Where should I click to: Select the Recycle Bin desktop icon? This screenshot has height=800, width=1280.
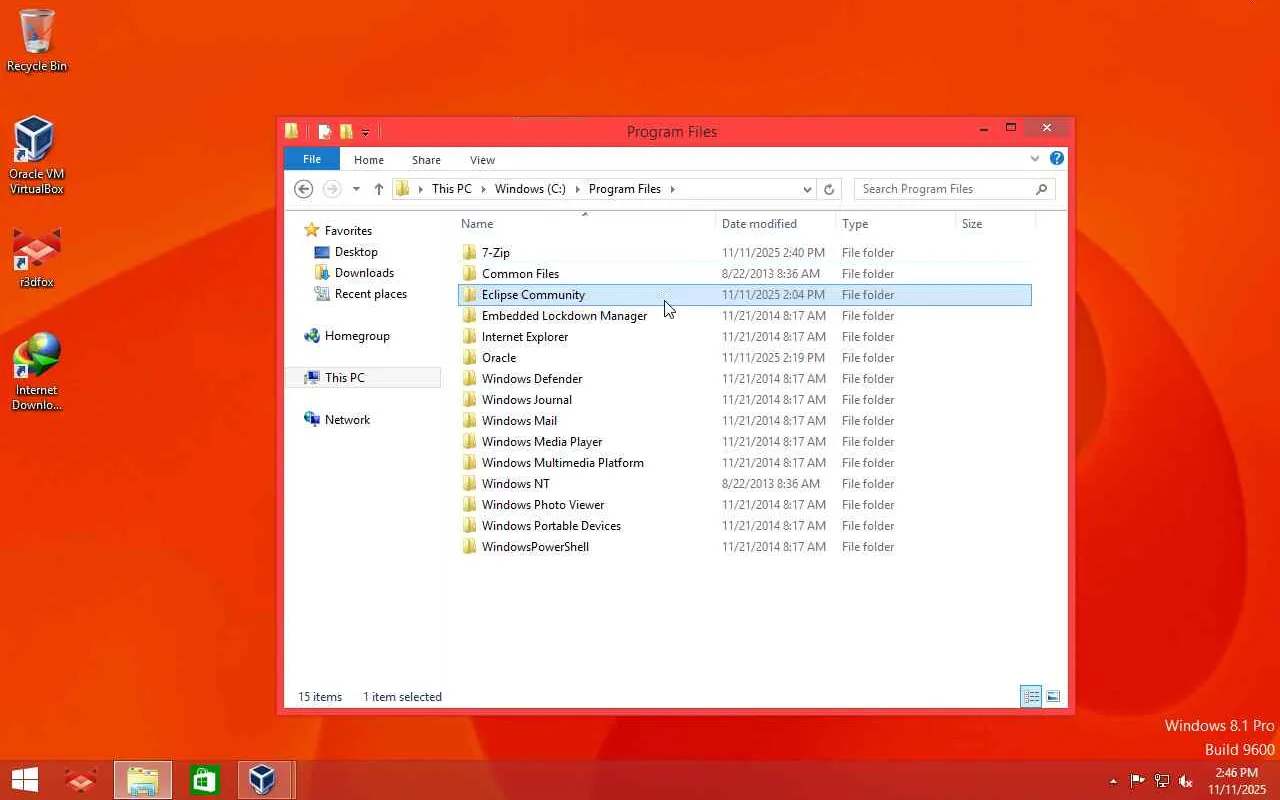37,40
